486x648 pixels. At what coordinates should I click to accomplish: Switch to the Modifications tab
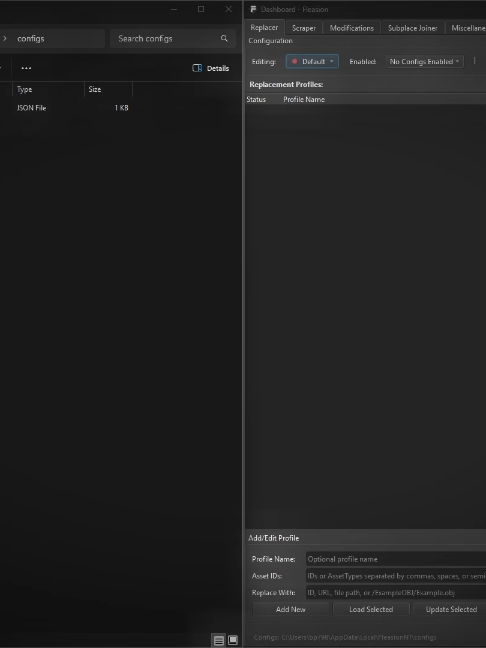(x=352, y=28)
